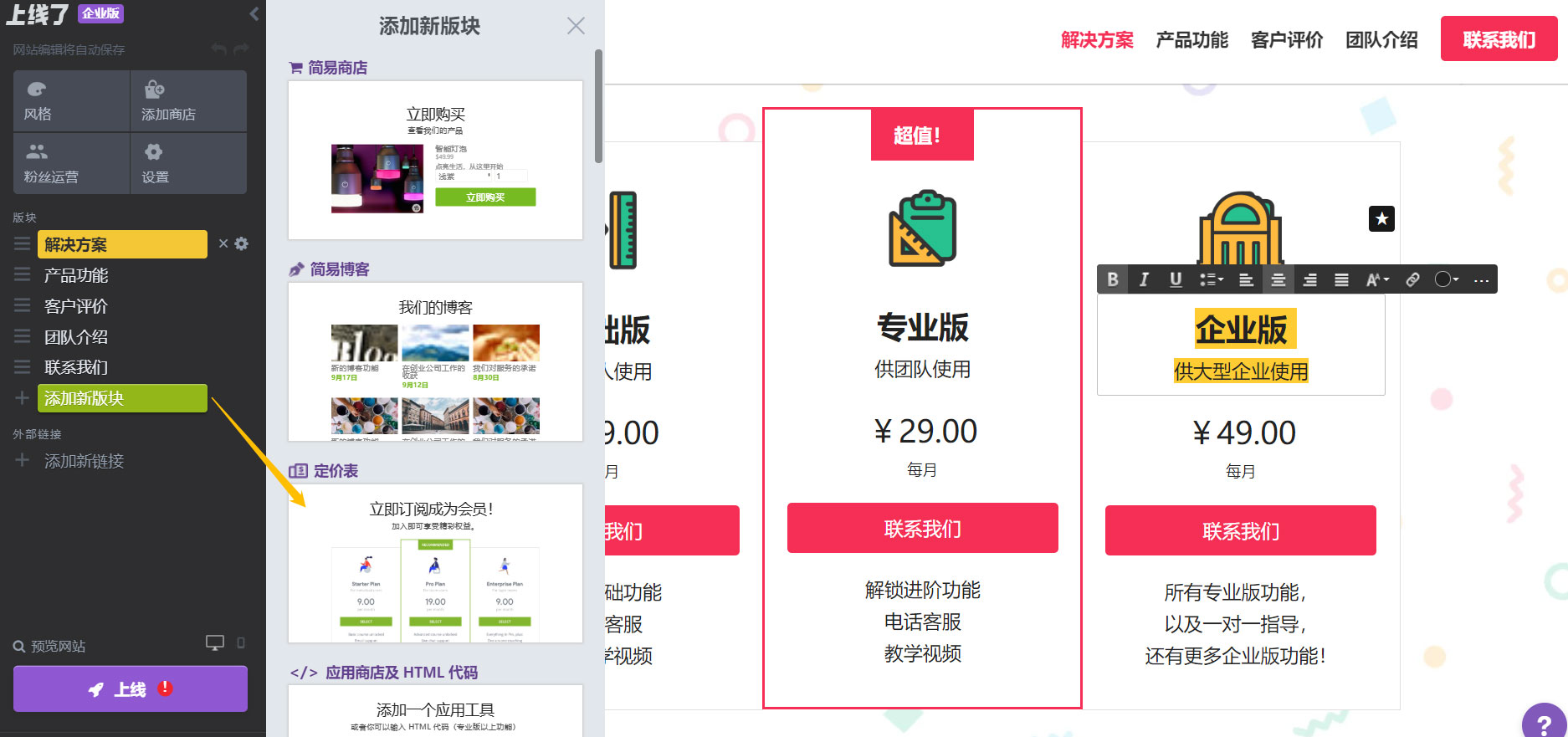Select the 团队介绍 section in sidebar
The height and width of the screenshot is (737, 1568).
tap(76, 336)
